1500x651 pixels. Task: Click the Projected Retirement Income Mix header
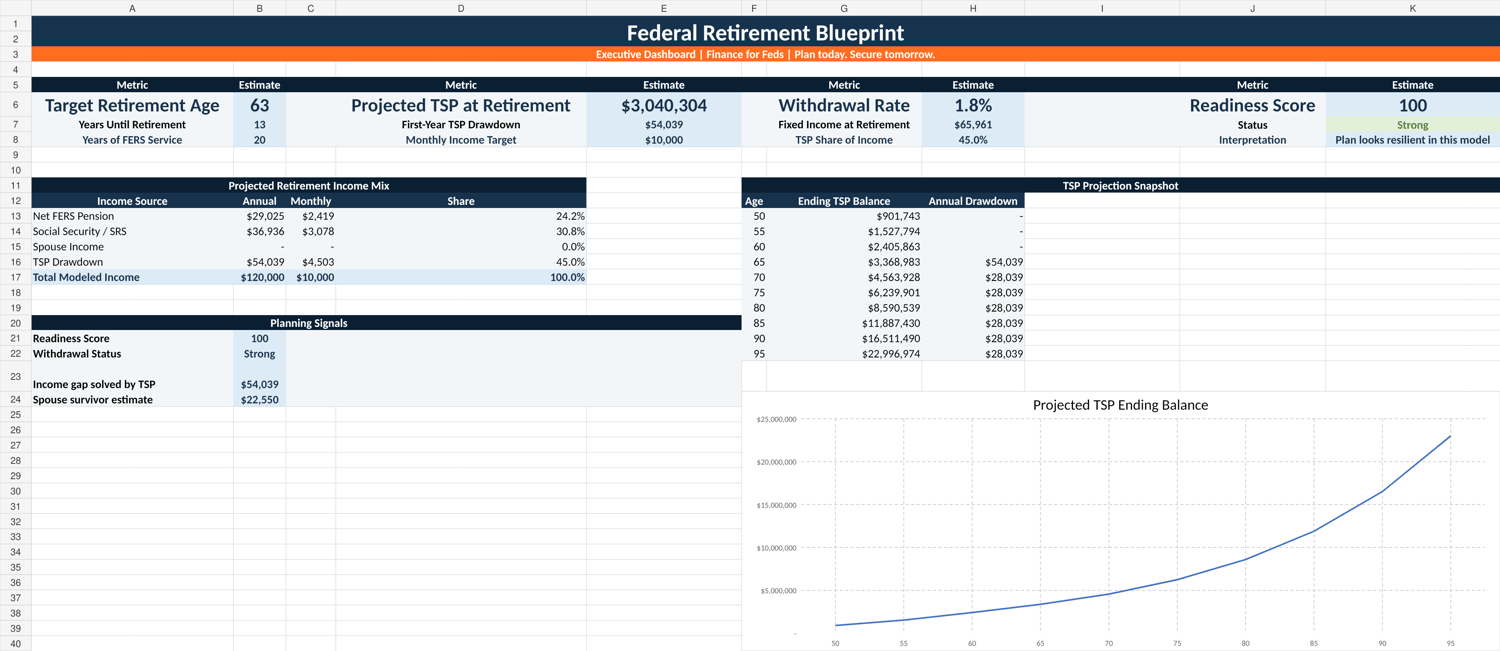309,186
